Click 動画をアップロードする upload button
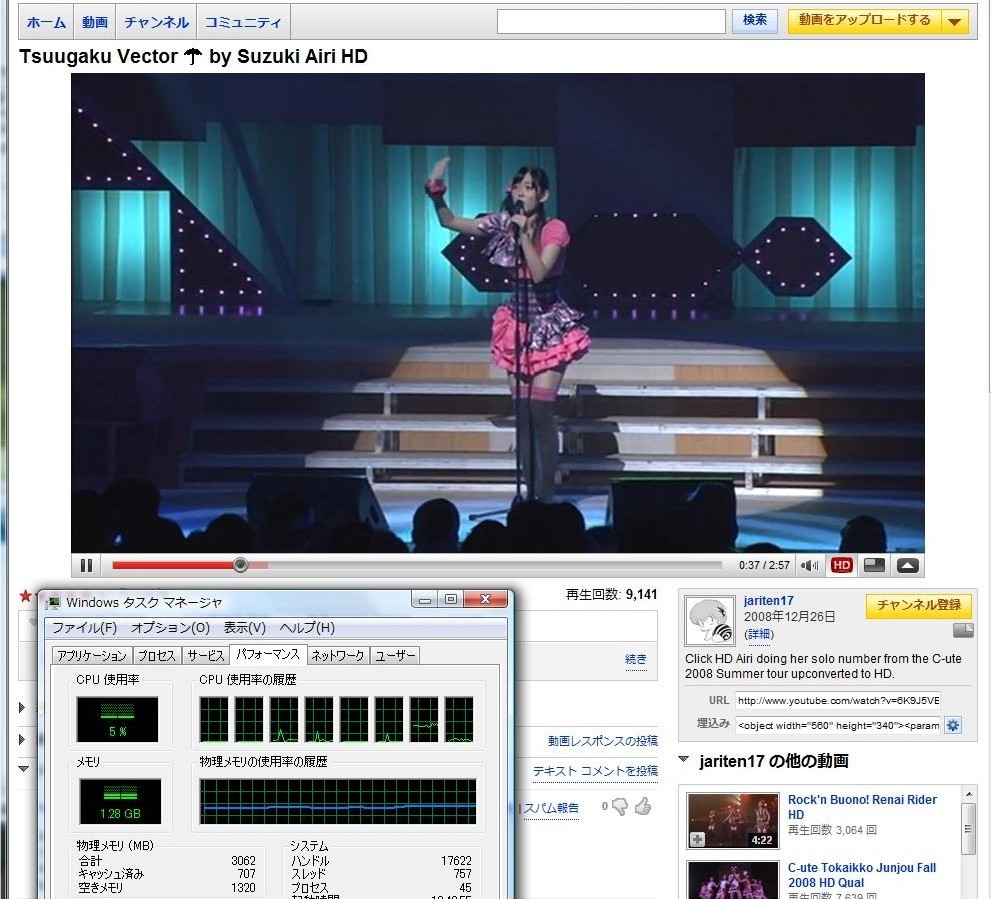Screen dimensions: 991x899 (864, 20)
